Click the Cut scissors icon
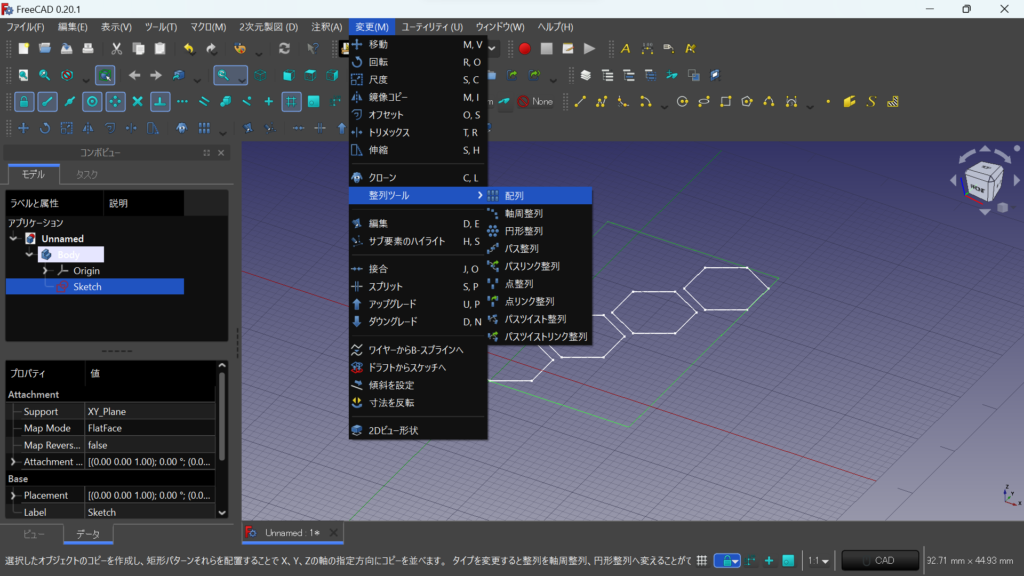The width and height of the screenshot is (1024, 576). pos(116,48)
